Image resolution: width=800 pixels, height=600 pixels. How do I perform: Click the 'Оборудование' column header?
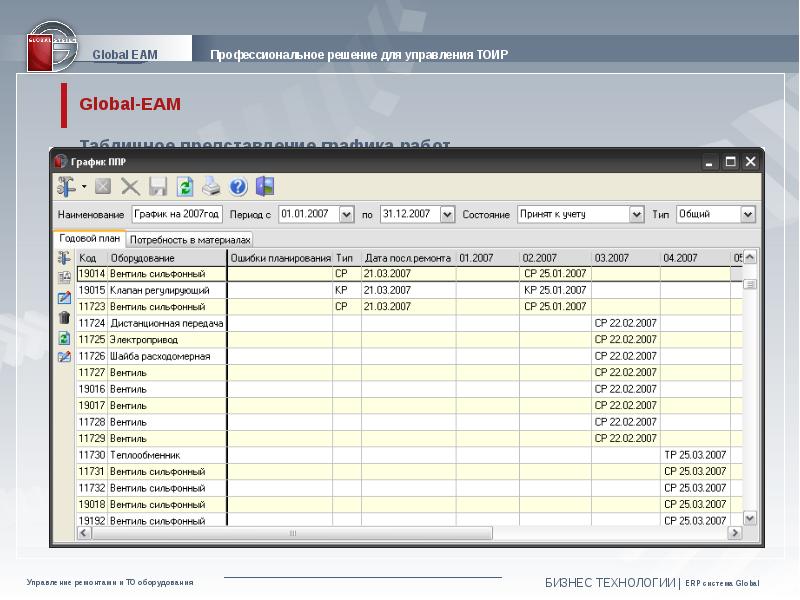pyautogui.click(x=166, y=258)
